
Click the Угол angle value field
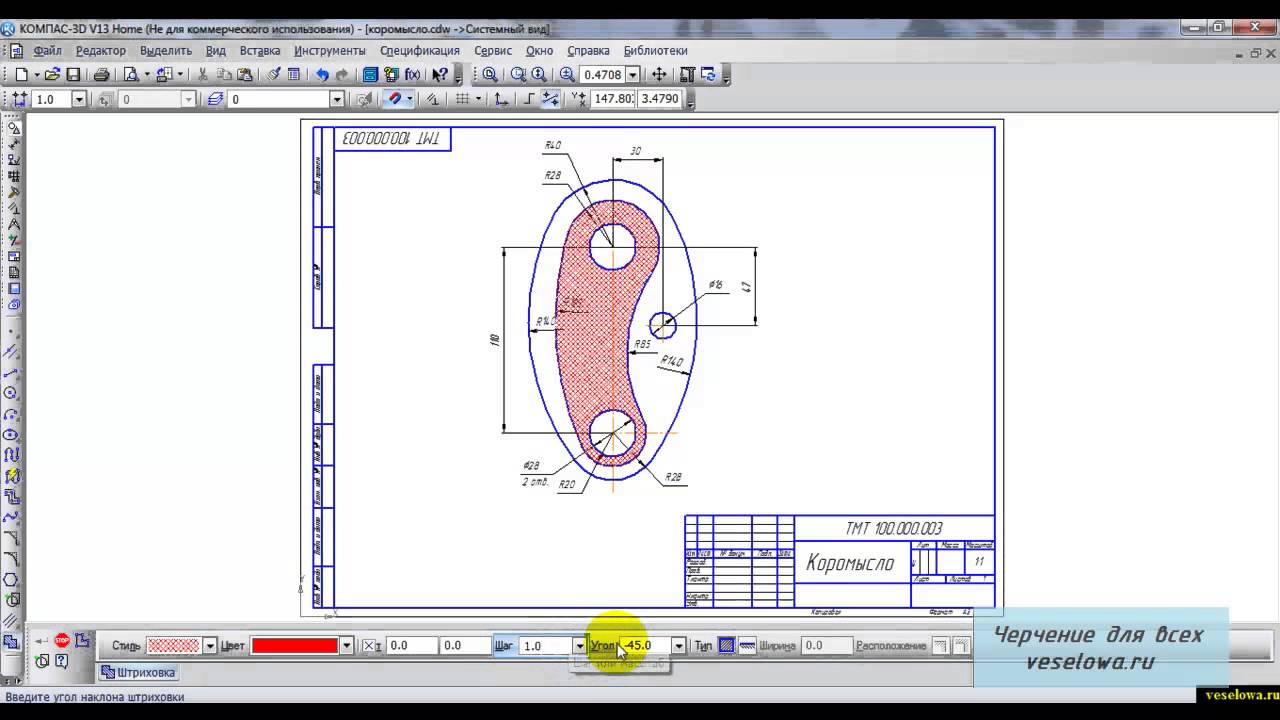coord(645,646)
